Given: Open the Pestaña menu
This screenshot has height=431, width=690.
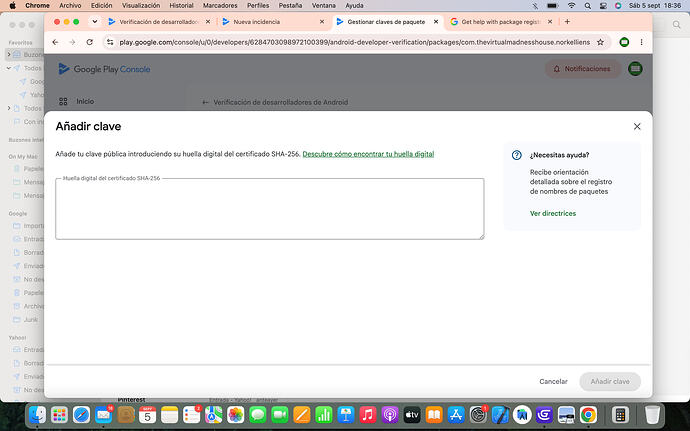Looking at the screenshot, I should 290,6.
